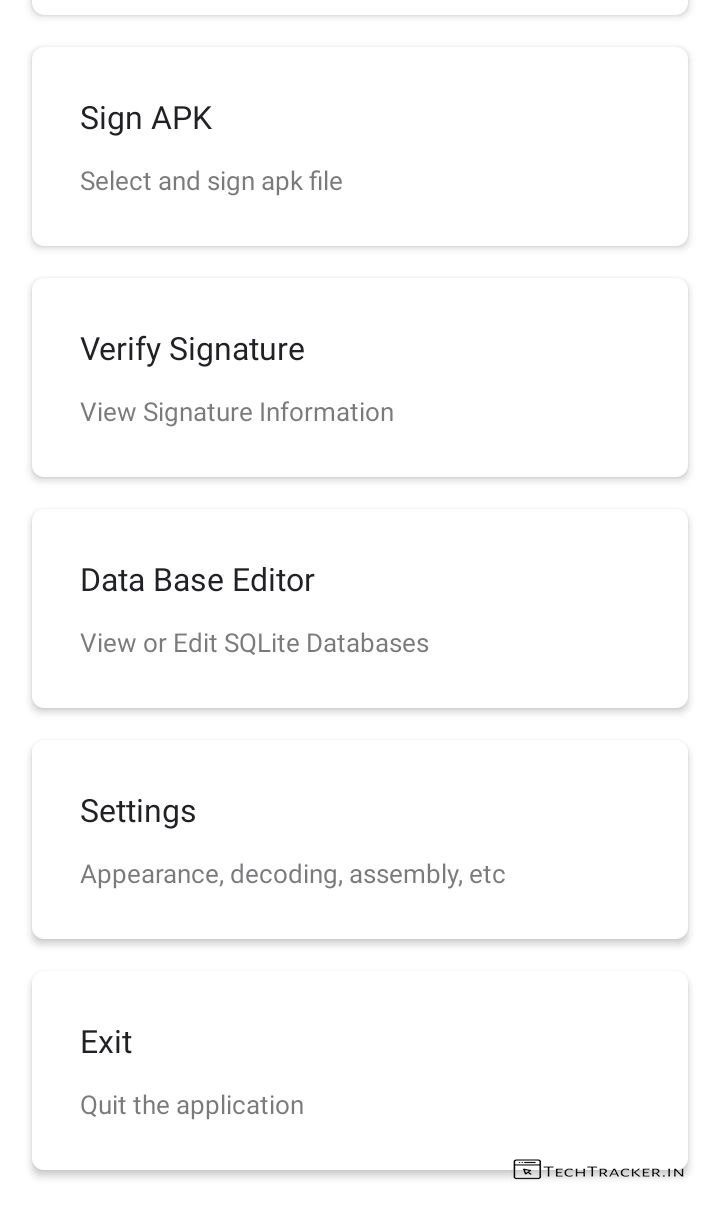Viewport: 720px width, 1206px height.
Task: Click 'View Signature Information' subtitle
Action: [237, 412]
